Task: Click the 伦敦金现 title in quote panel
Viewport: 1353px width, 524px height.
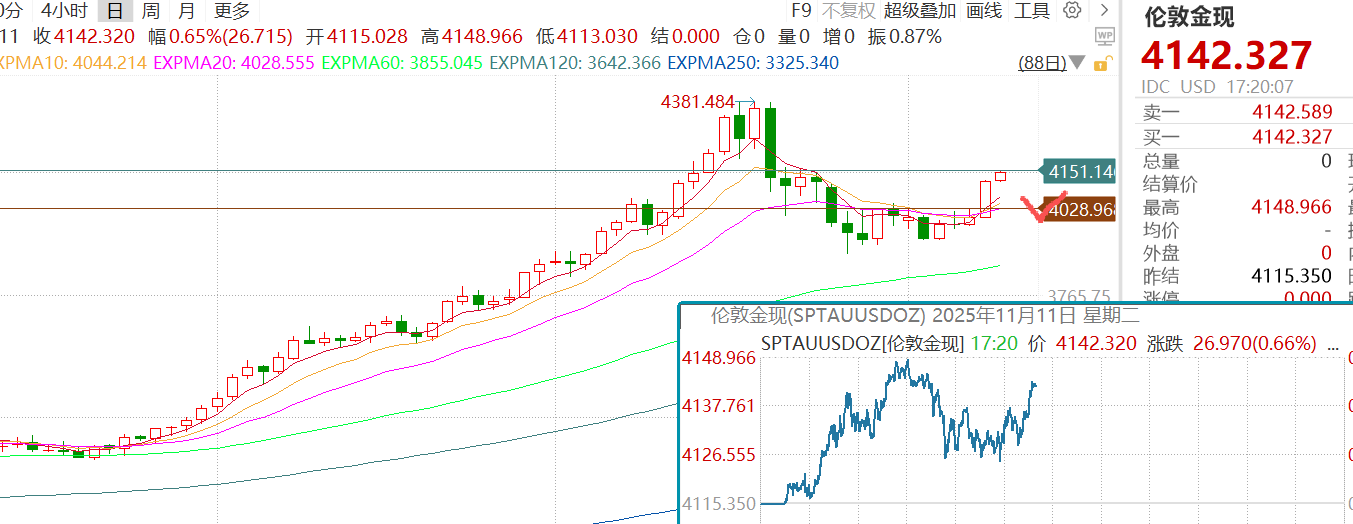Action: (1189, 17)
